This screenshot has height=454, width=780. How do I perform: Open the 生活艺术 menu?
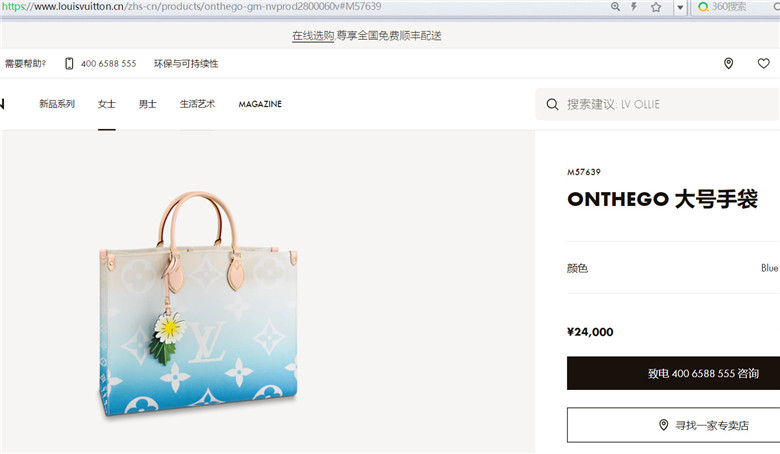(197, 104)
